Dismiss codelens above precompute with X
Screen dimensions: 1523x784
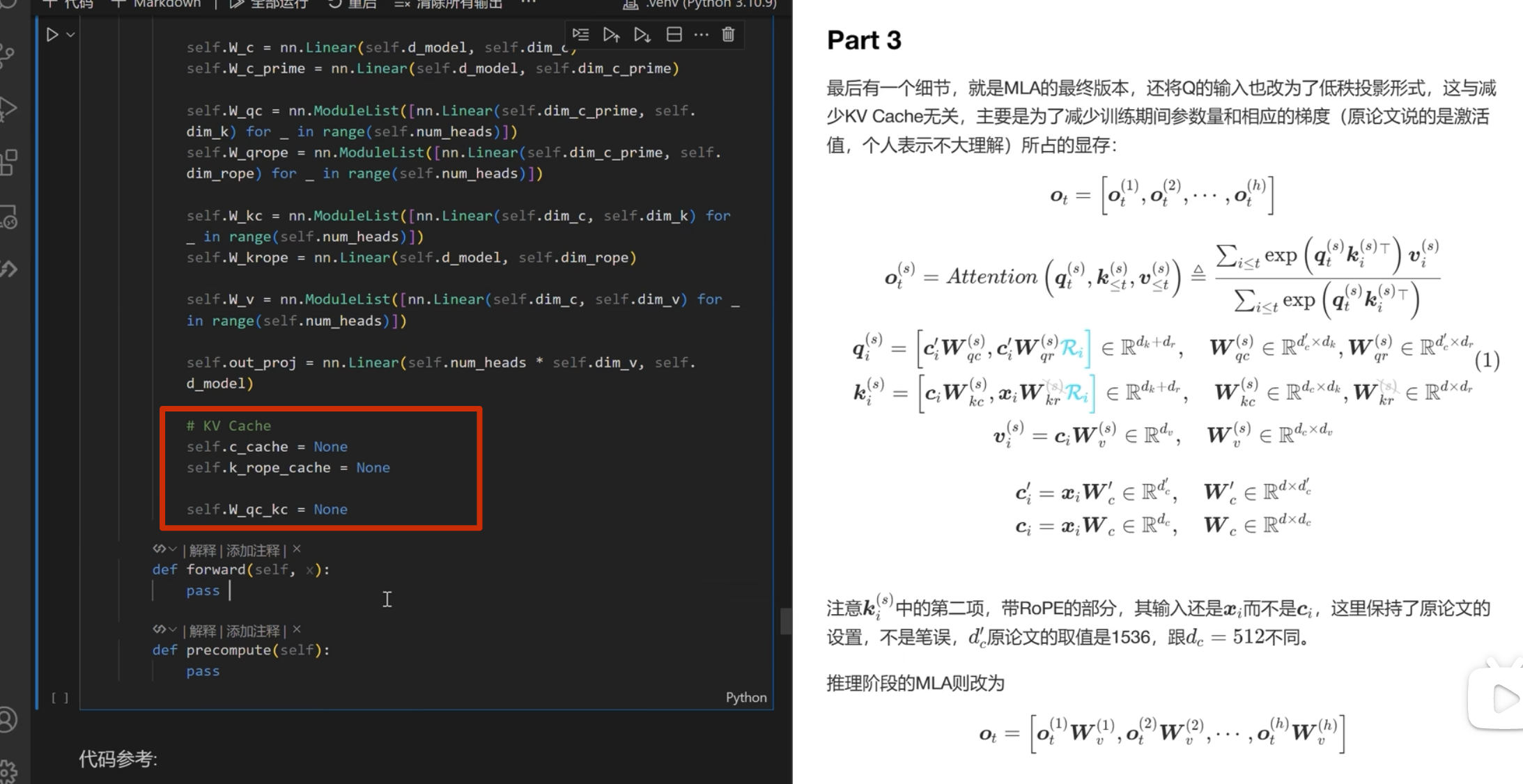coord(297,629)
